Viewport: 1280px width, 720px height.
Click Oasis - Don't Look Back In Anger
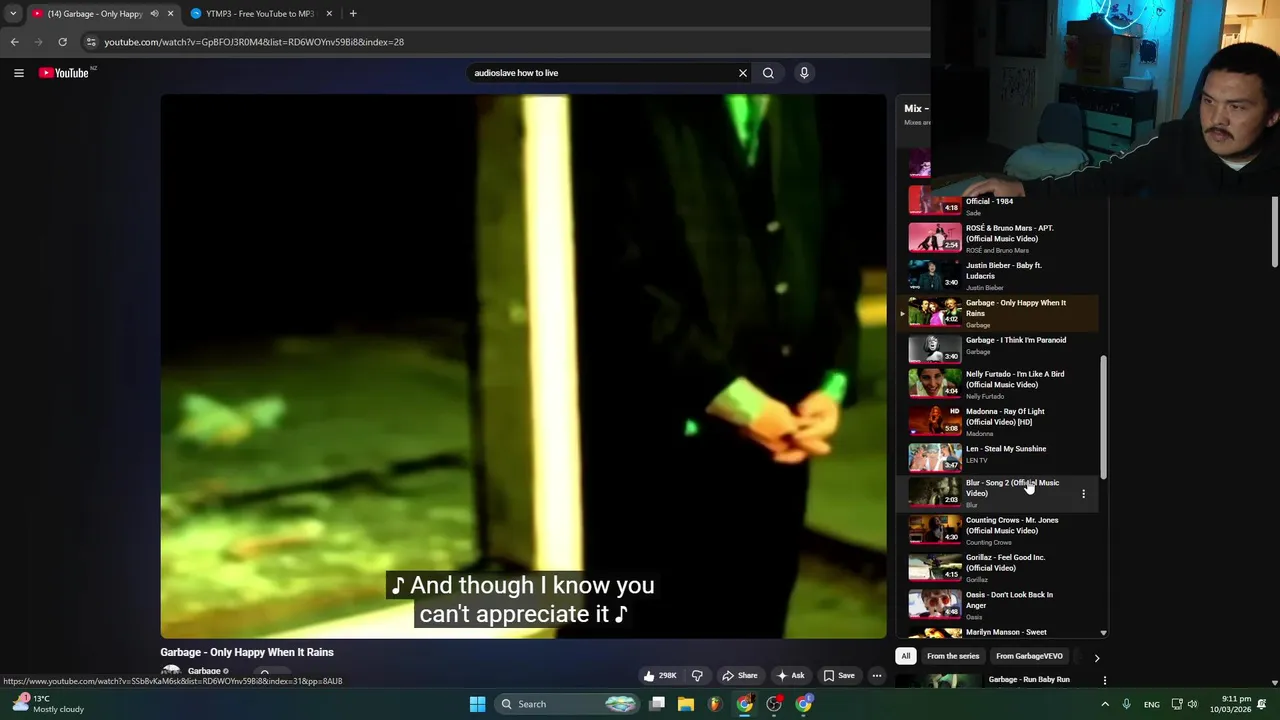[x=1009, y=600]
